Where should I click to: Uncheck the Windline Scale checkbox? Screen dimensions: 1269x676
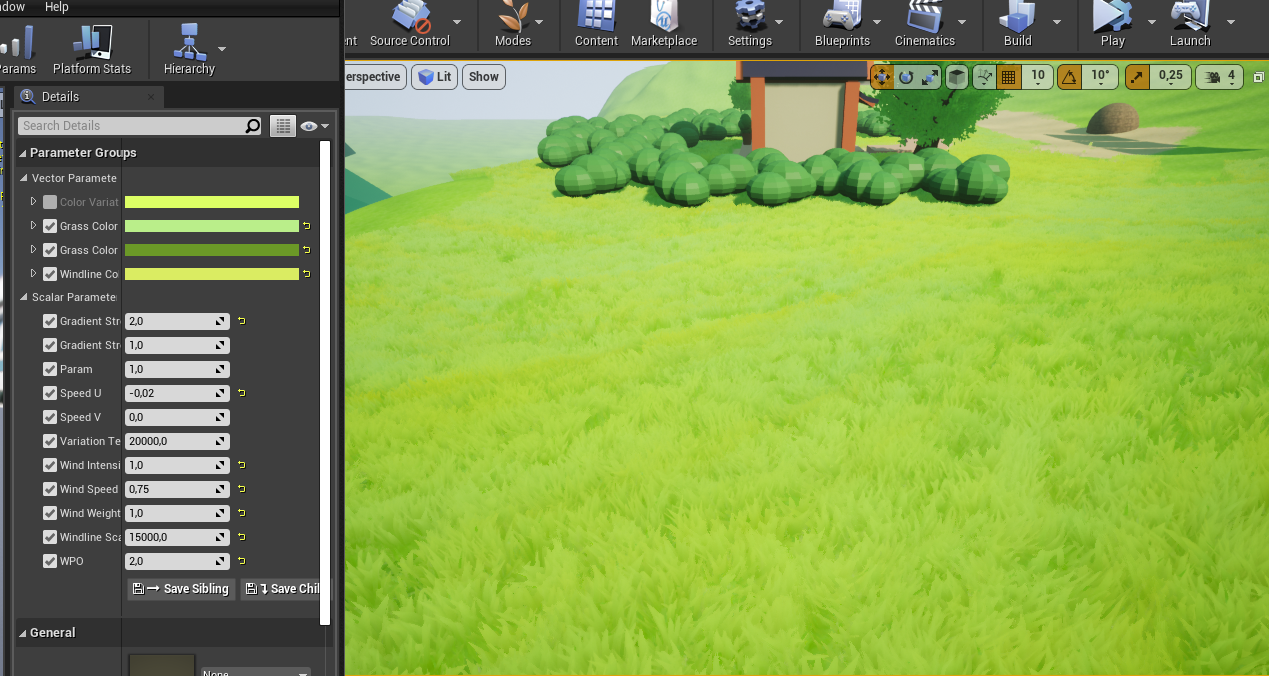pyautogui.click(x=50, y=537)
